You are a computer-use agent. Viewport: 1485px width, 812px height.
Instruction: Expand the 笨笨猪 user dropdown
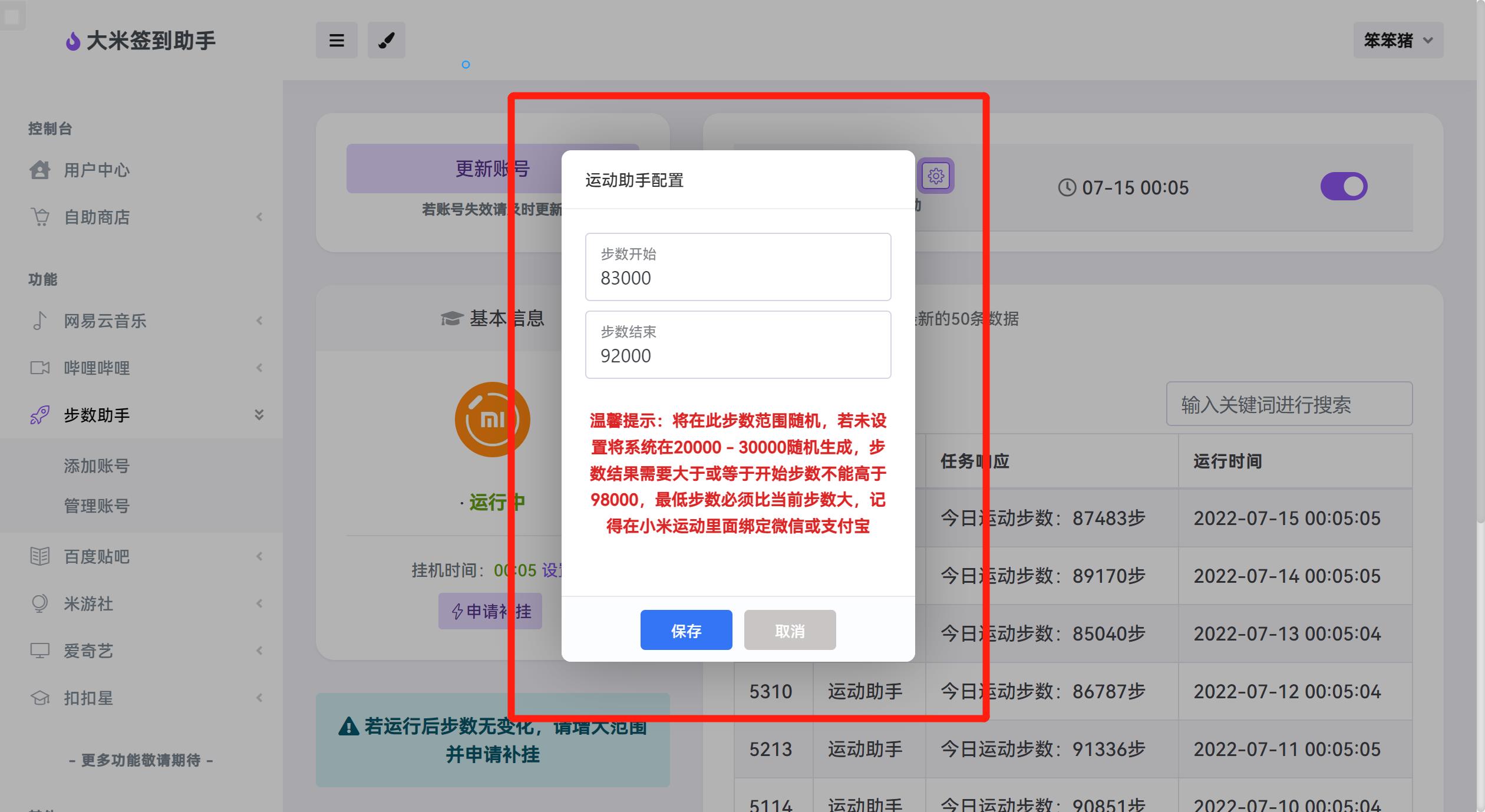(x=1398, y=40)
